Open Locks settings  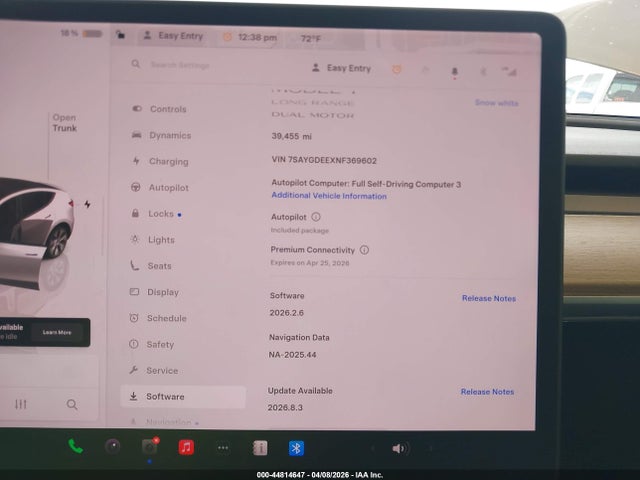point(155,213)
